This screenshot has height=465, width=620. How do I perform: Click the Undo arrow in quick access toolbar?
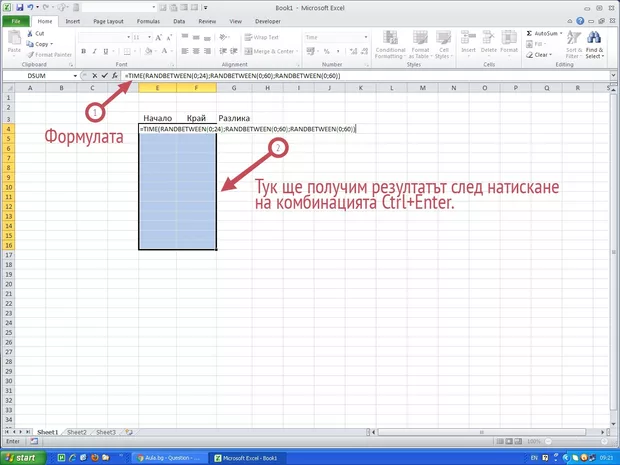click(30, 8)
